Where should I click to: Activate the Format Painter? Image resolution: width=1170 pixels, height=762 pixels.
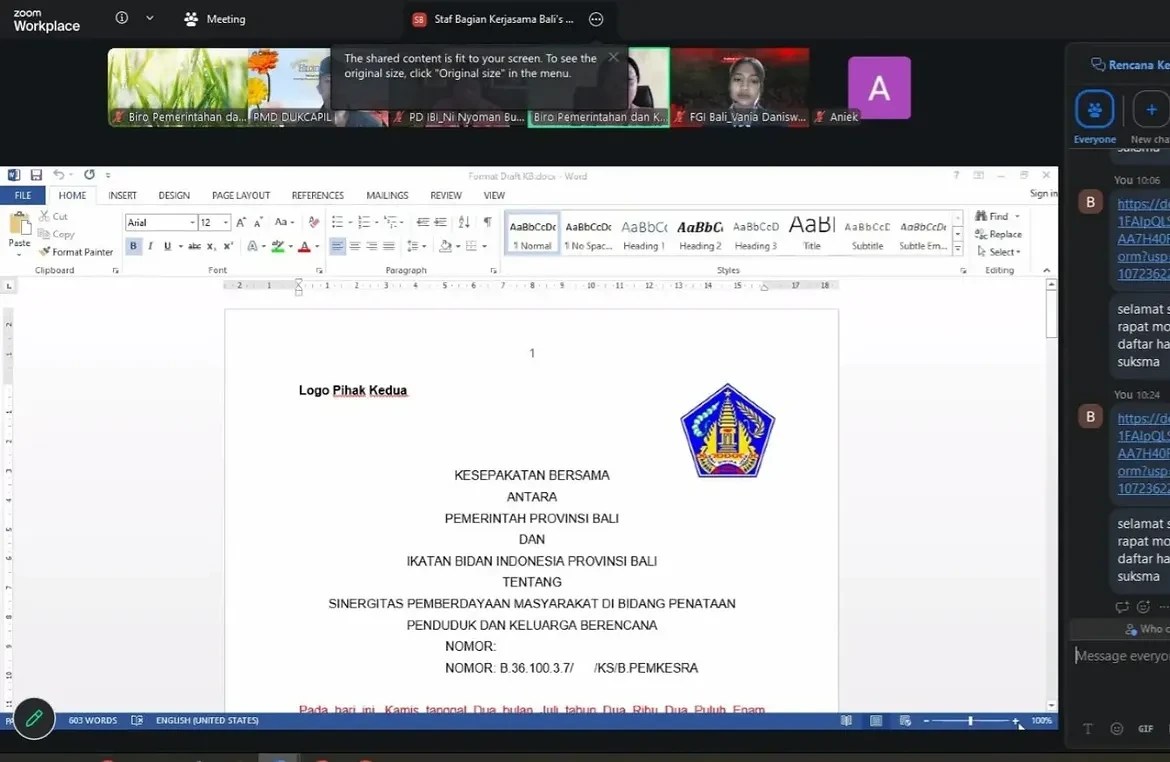[x=76, y=252]
